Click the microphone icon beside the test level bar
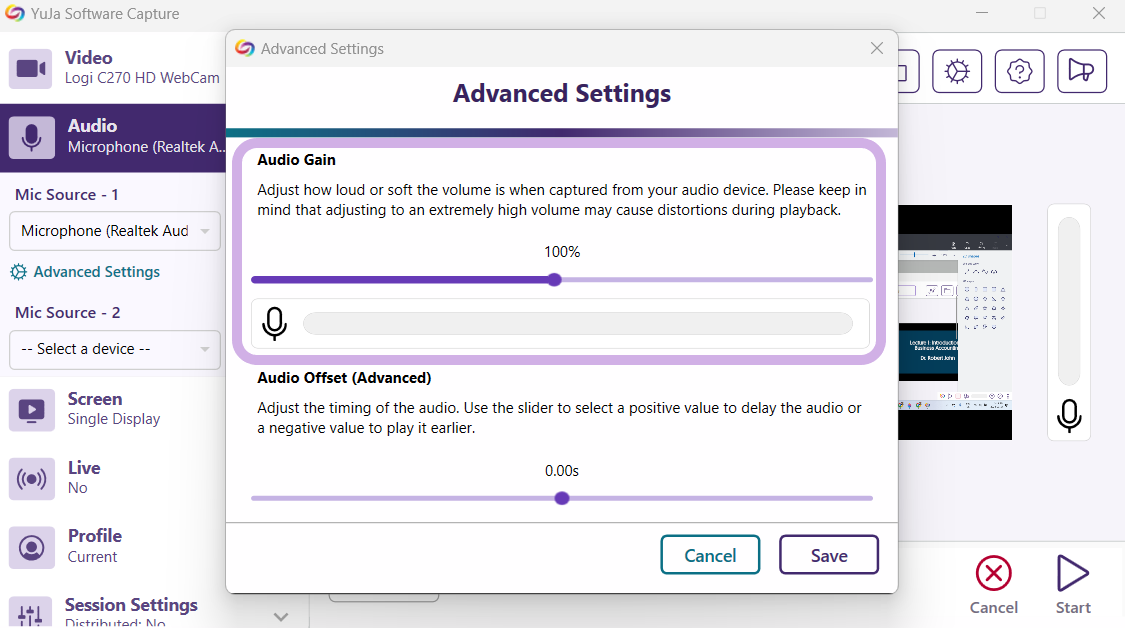 274,324
